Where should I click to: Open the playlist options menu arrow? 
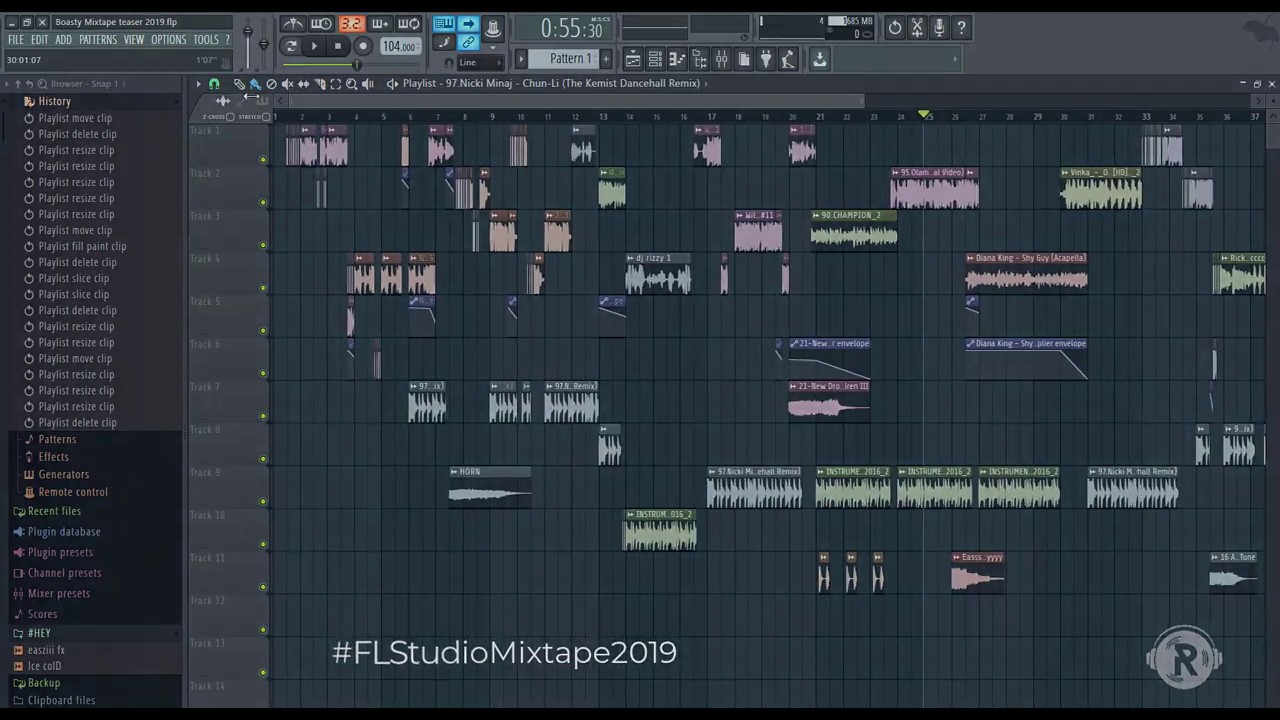(x=198, y=84)
